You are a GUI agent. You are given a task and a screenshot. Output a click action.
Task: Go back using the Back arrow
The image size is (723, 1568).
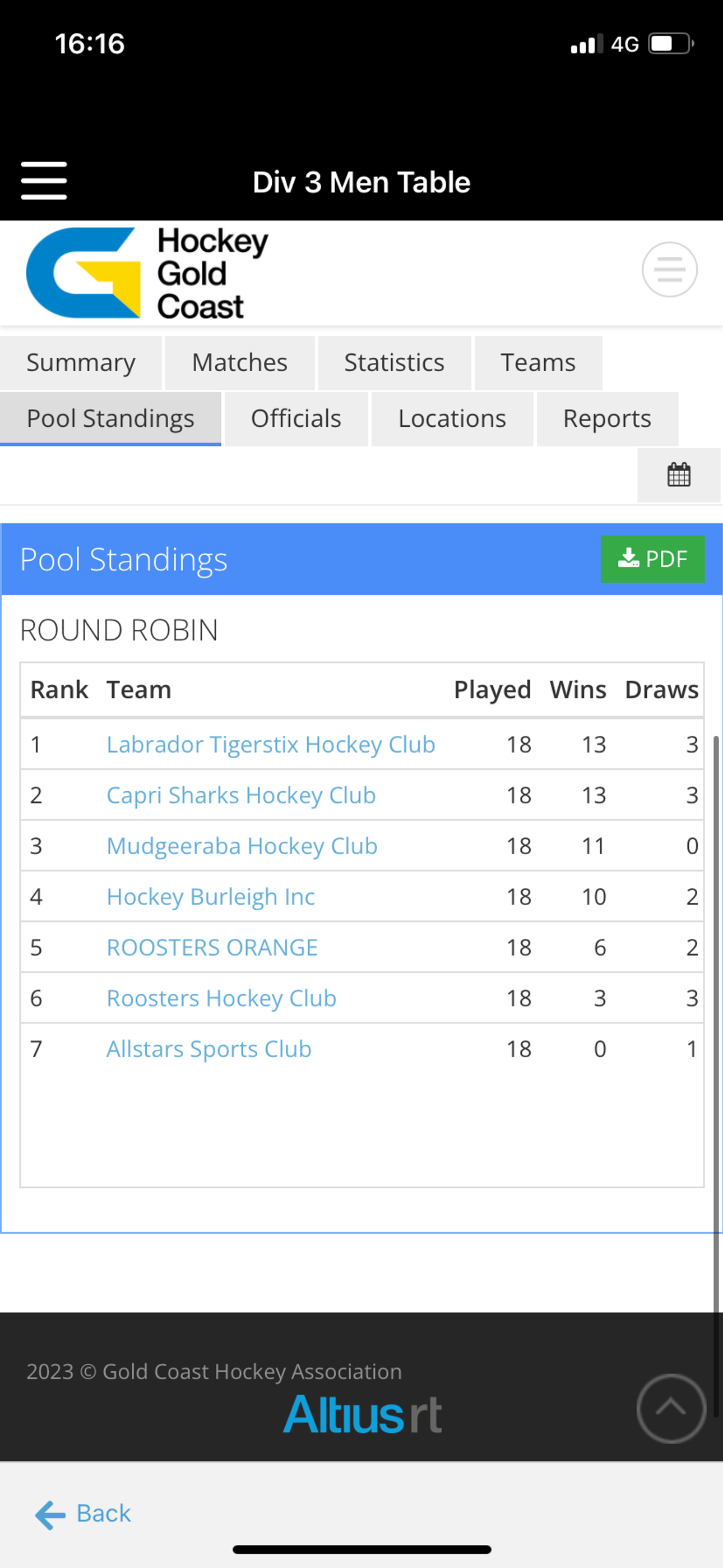84,1514
